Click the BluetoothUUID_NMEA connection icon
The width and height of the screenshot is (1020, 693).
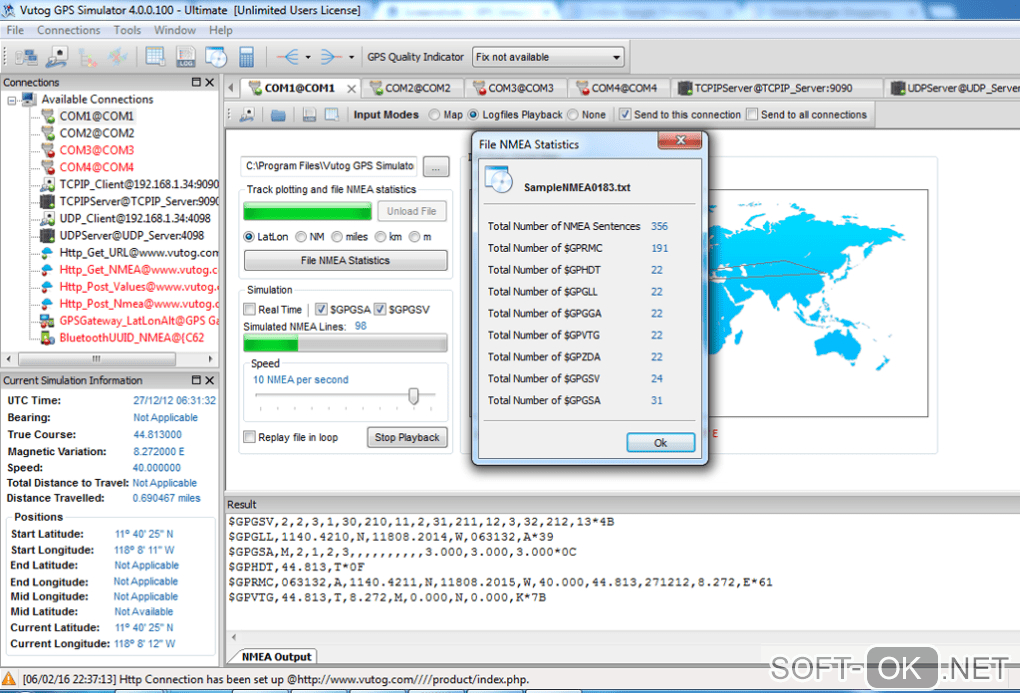click(48, 338)
